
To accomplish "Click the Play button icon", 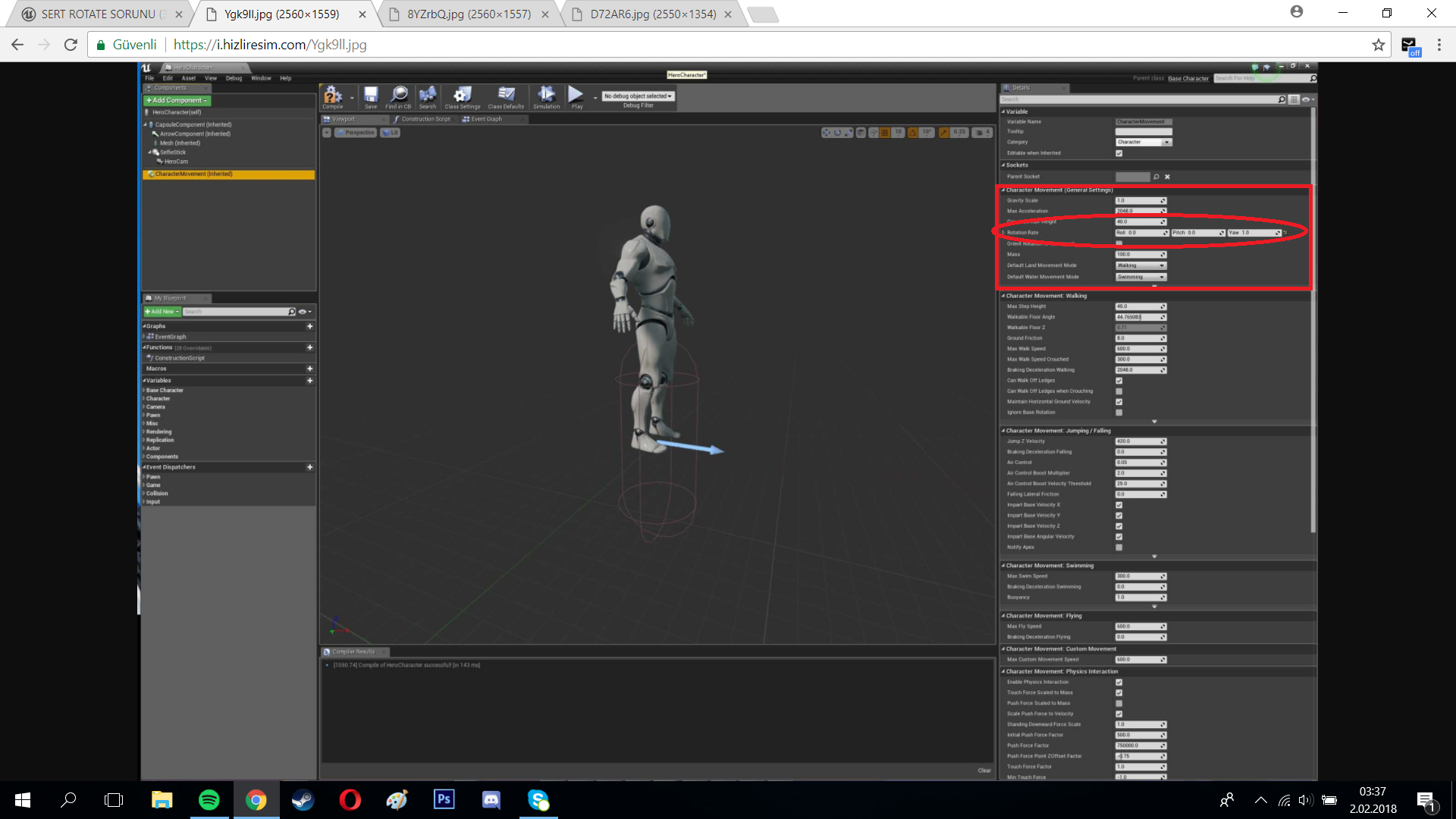I will pyautogui.click(x=576, y=96).
